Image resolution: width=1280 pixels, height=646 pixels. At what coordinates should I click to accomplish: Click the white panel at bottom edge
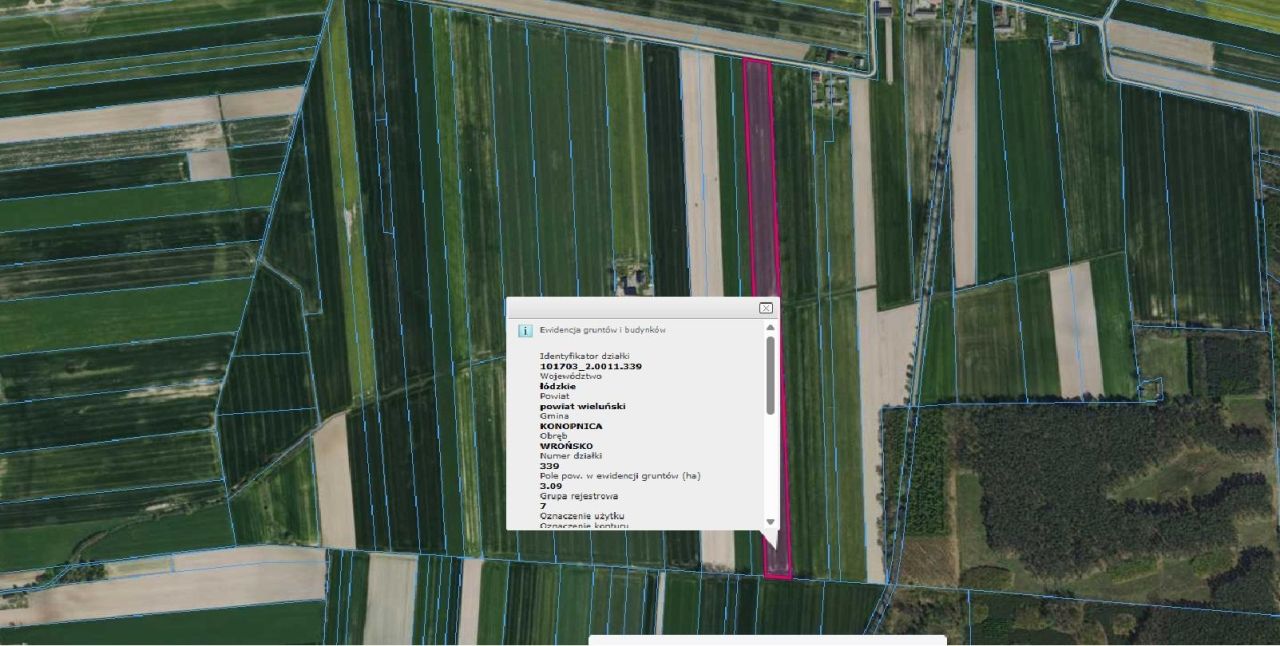click(767, 640)
